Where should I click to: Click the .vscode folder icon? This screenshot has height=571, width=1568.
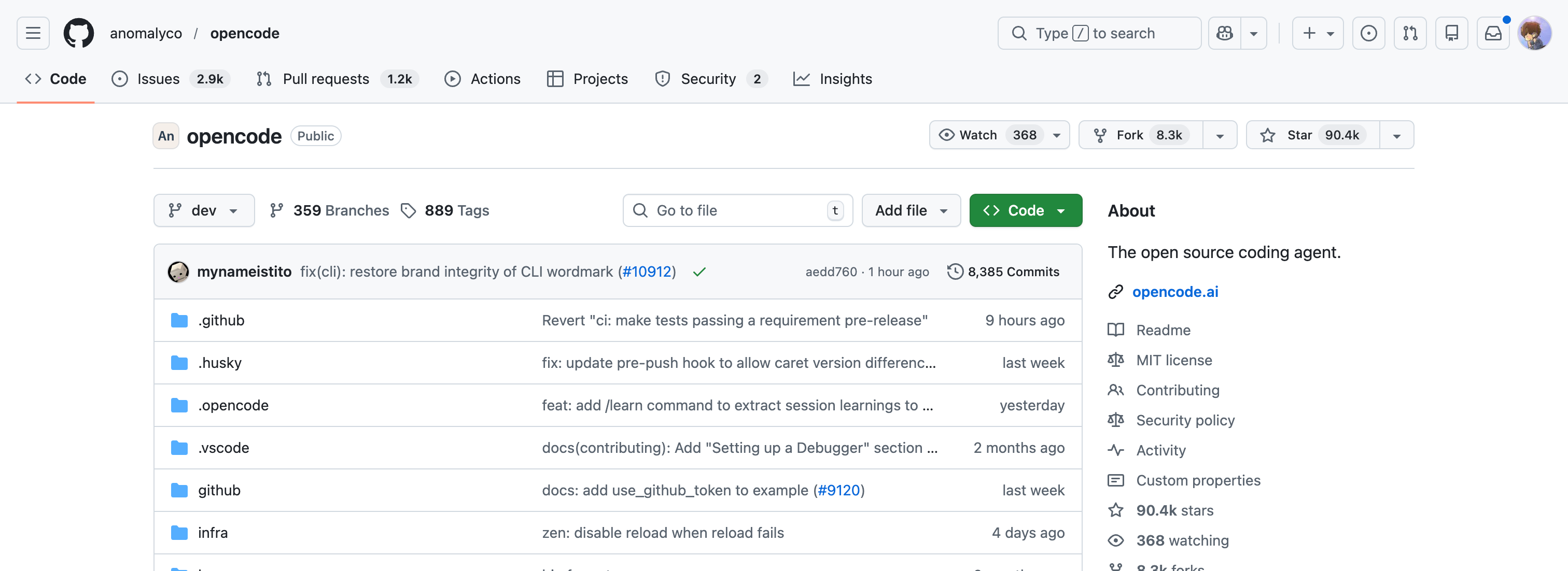click(179, 448)
